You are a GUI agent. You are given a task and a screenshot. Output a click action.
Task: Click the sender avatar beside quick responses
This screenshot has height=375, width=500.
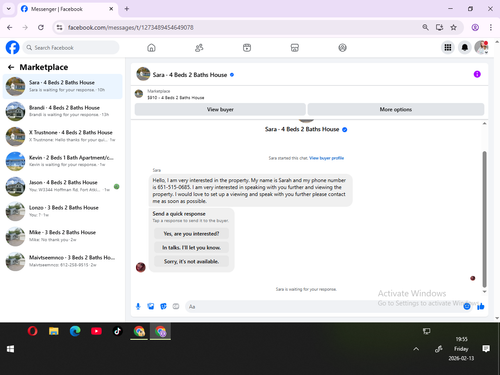141,267
